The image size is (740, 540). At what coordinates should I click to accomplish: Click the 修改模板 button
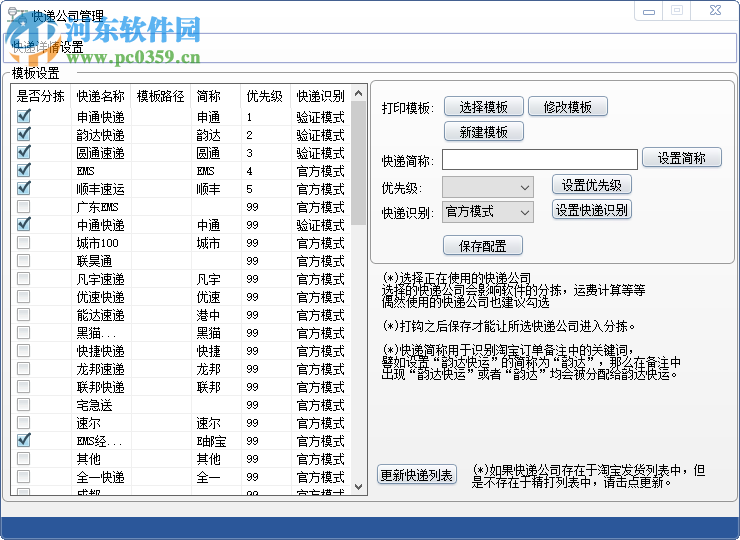pos(567,107)
